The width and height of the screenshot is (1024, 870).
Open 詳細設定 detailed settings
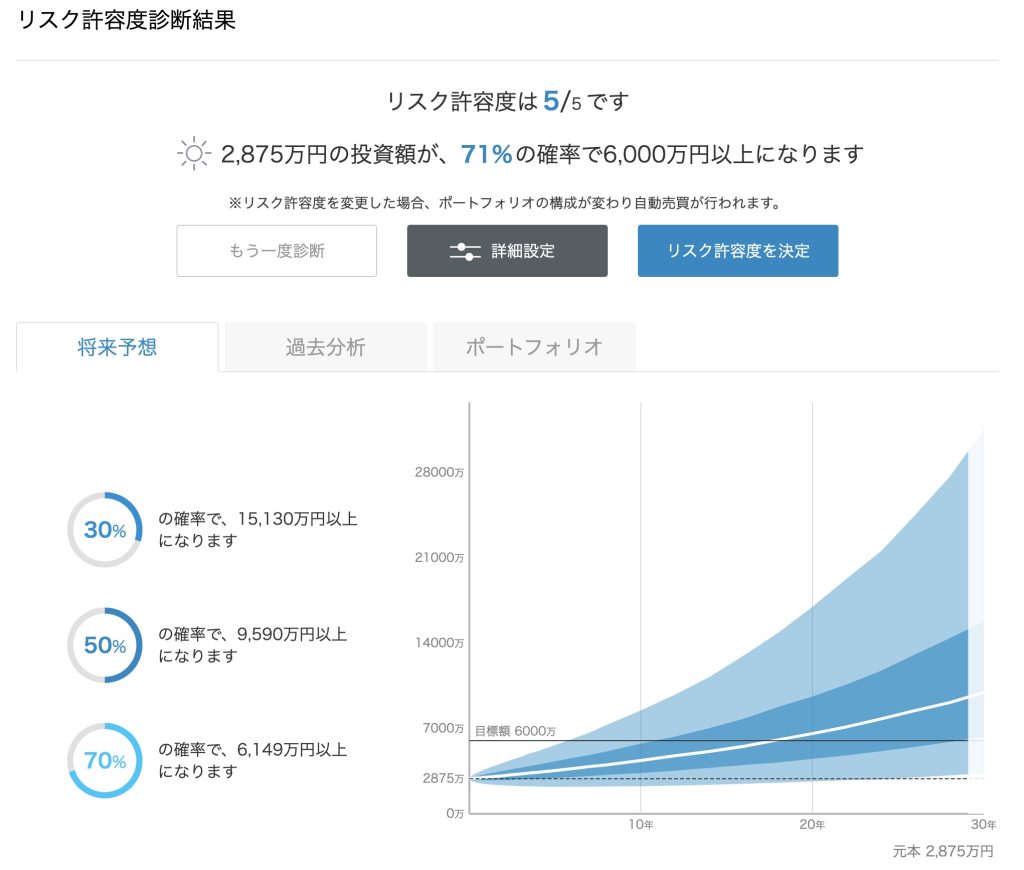tap(507, 251)
